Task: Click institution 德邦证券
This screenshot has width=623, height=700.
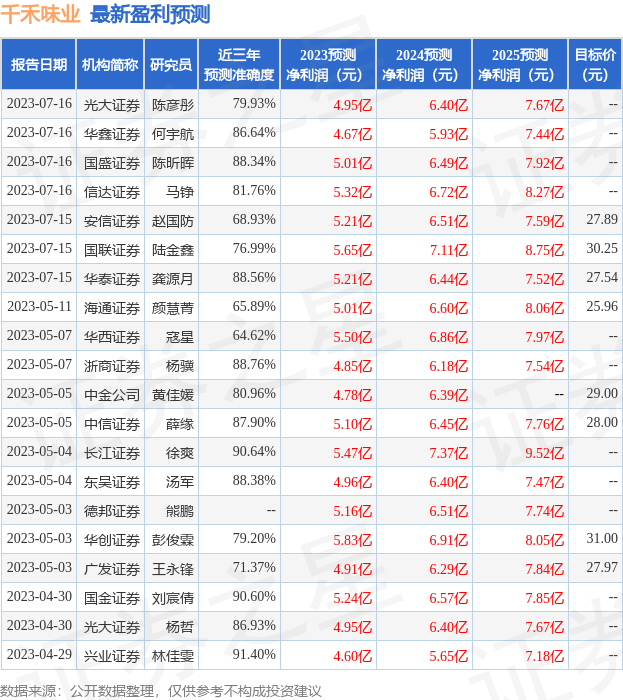Action: coord(112,511)
